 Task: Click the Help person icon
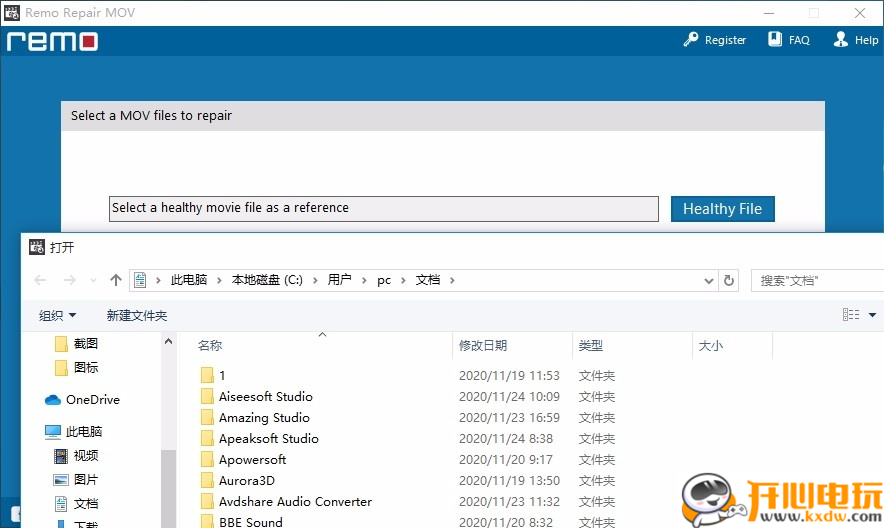[x=840, y=40]
